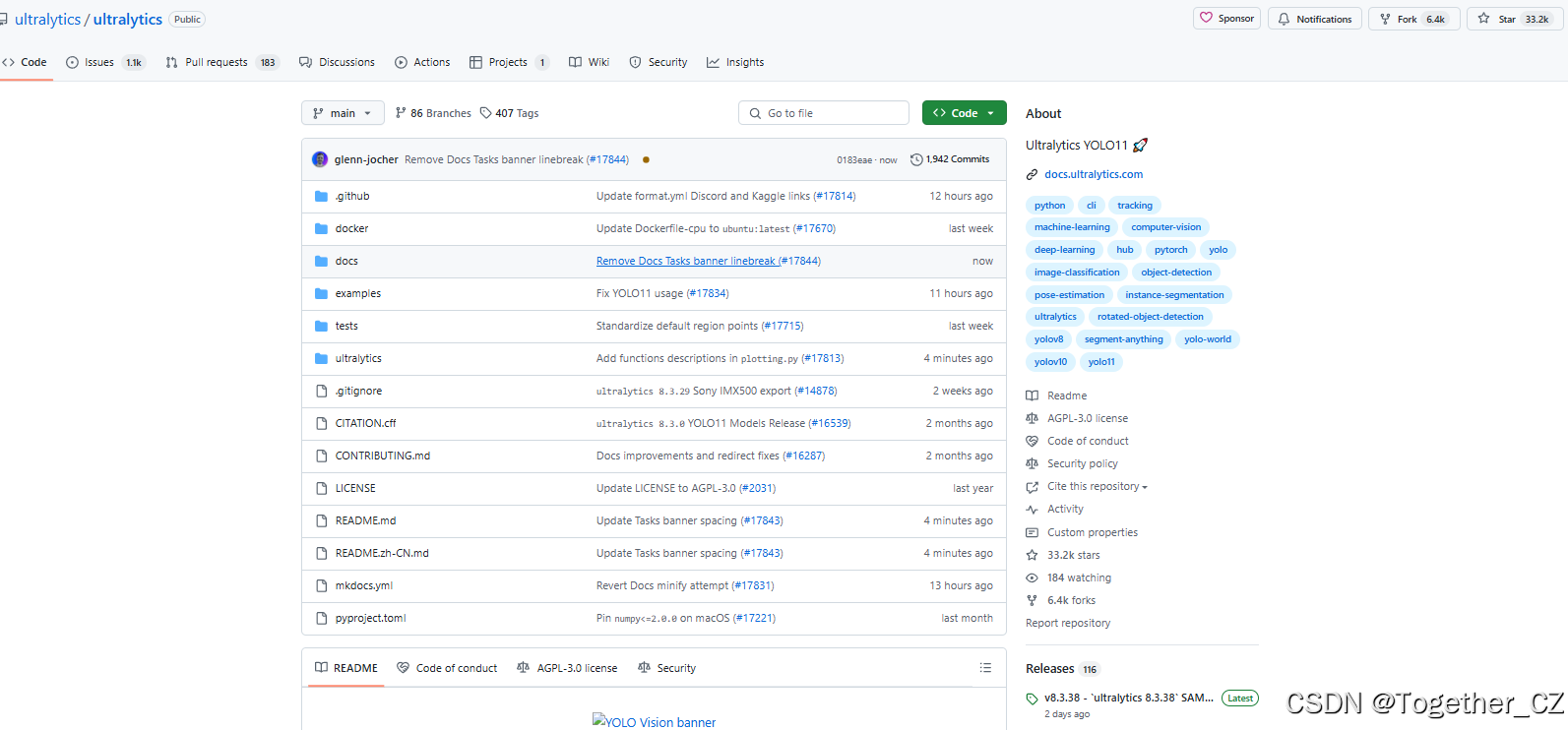
Task: Click the file icon beside LICENSE
Action: pyautogui.click(x=321, y=489)
